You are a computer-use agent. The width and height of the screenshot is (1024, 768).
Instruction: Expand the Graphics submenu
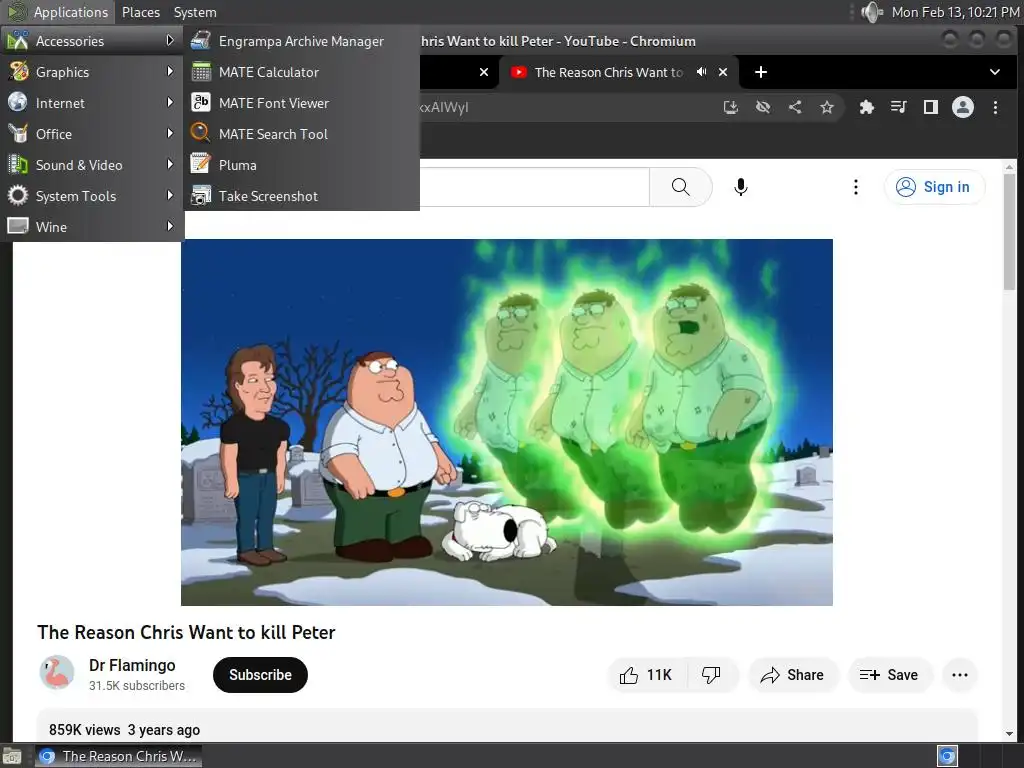(x=92, y=72)
